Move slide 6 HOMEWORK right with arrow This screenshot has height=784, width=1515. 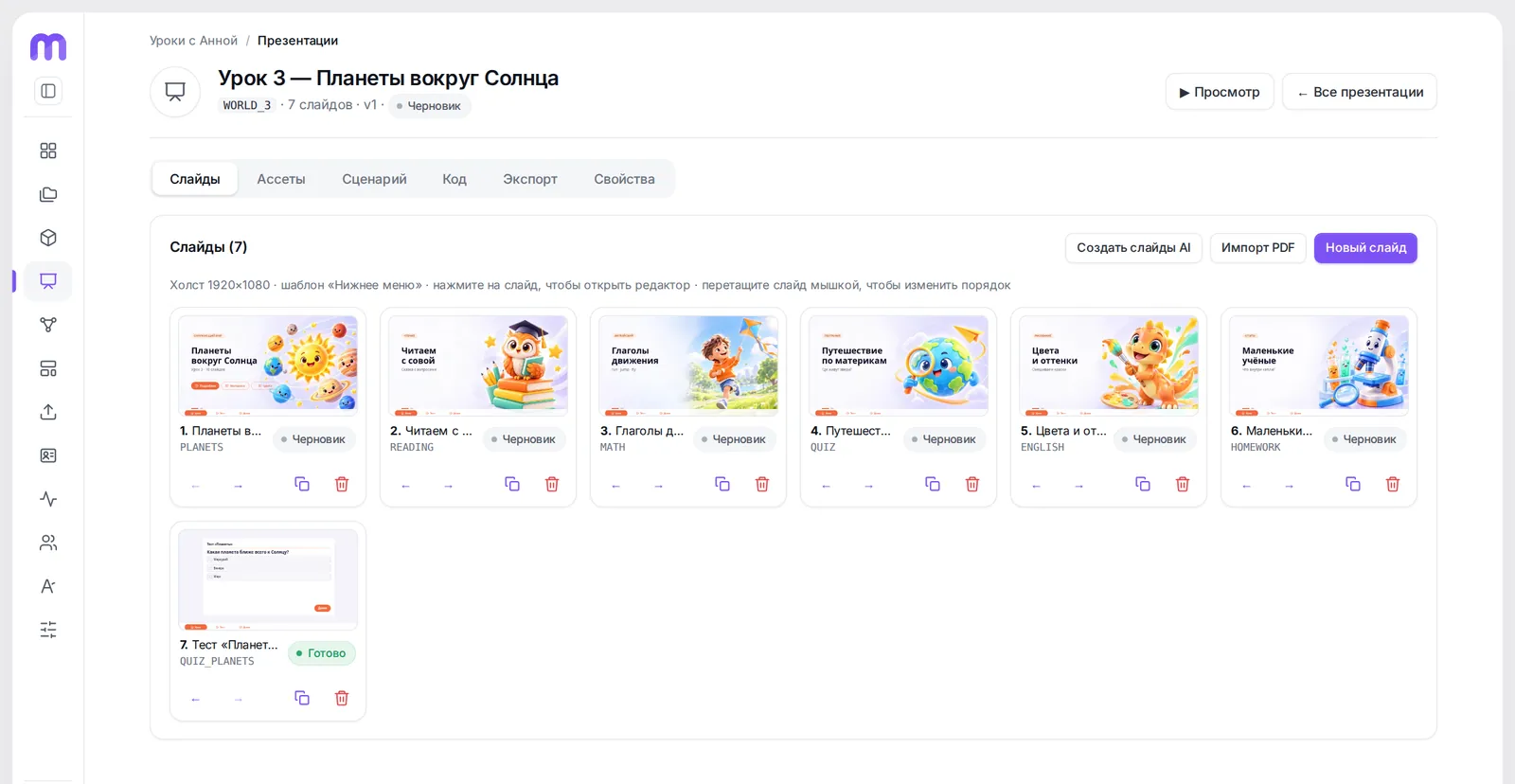(1289, 486)
